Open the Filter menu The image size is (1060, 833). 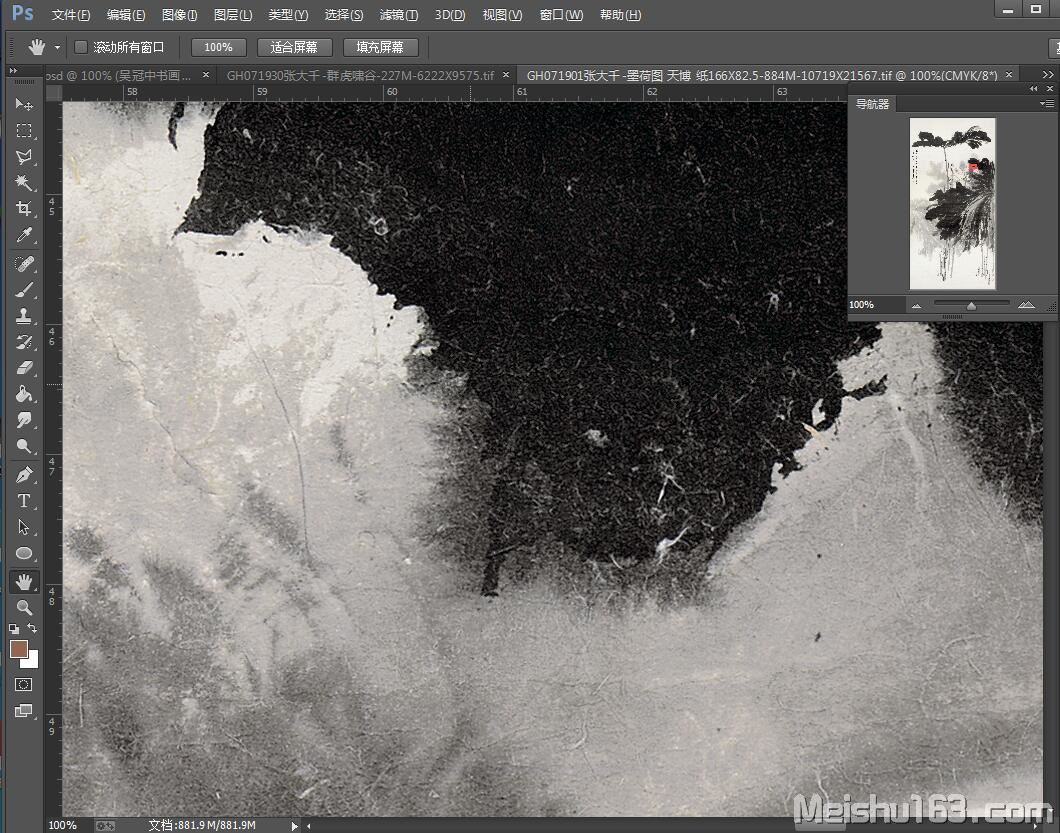tap(399, 14)
